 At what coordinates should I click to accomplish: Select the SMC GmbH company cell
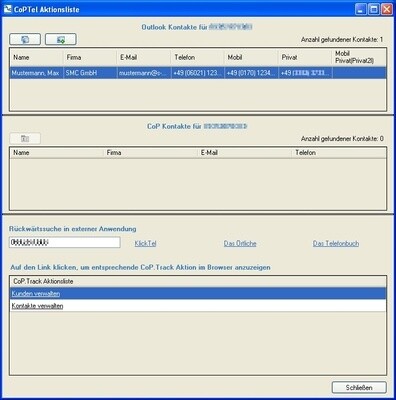(x=90, y=73)
